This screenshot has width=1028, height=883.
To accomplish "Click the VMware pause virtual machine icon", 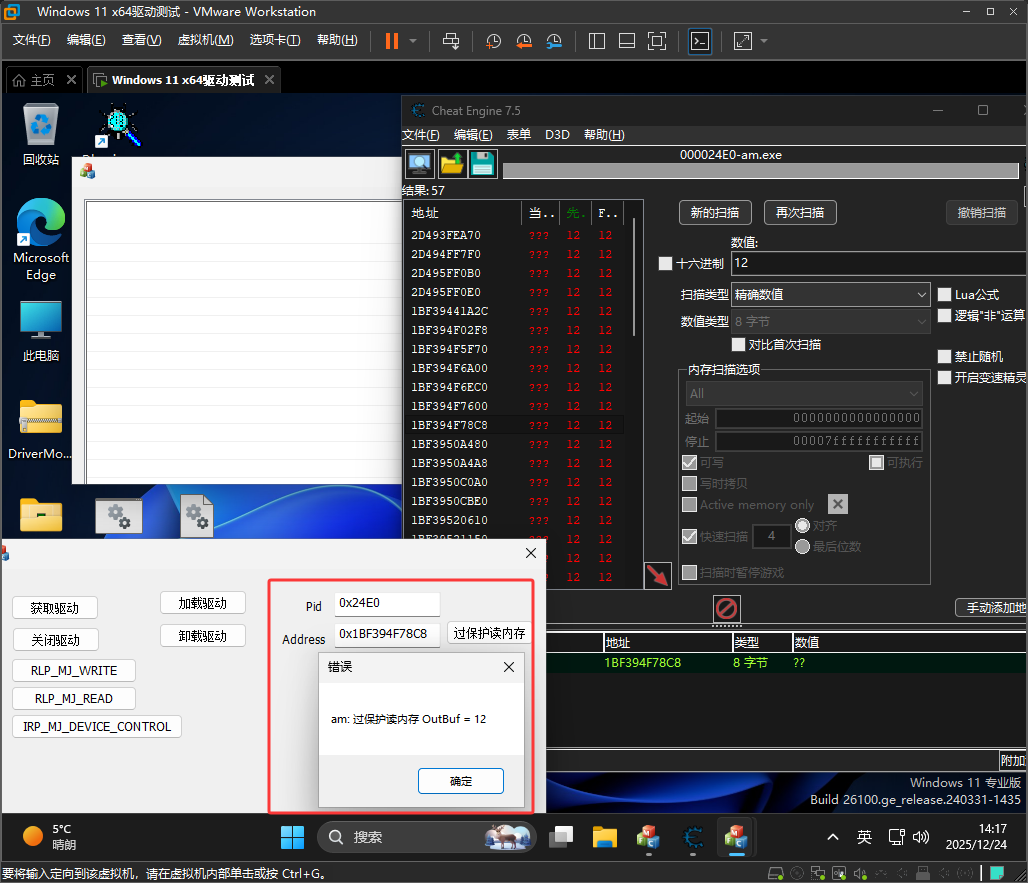I will pyautogui.click(x=392, y=41).
